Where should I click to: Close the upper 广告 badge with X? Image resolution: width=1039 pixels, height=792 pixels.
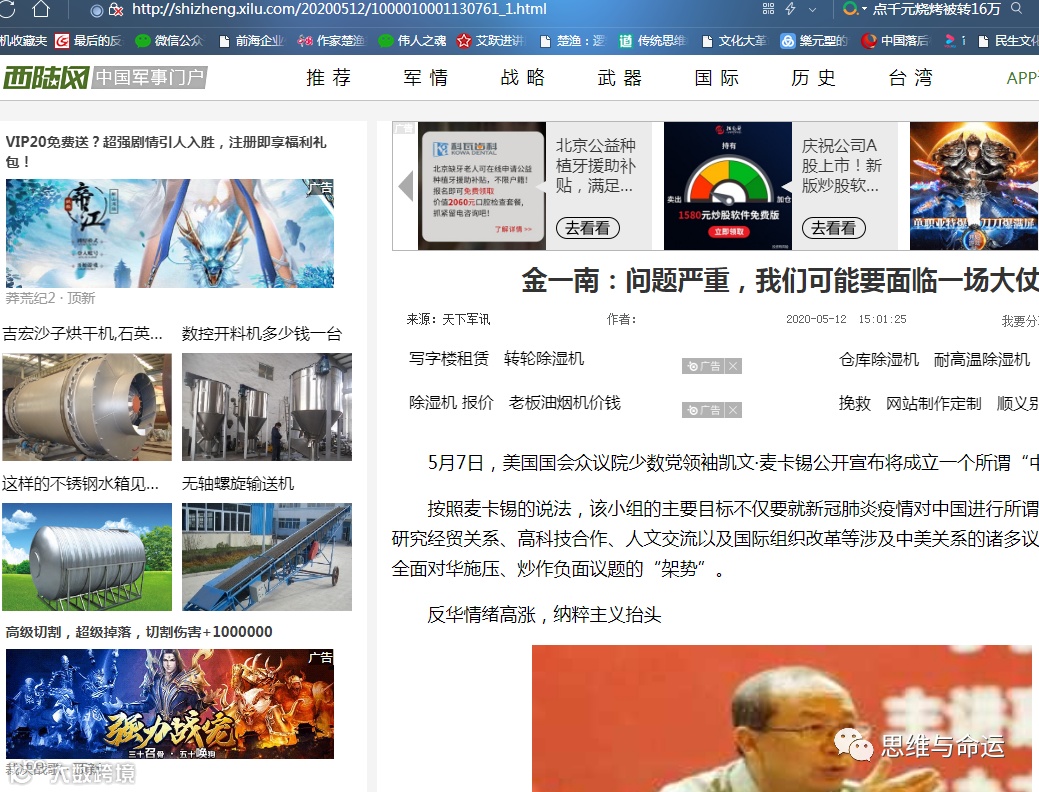click(733, 366)
